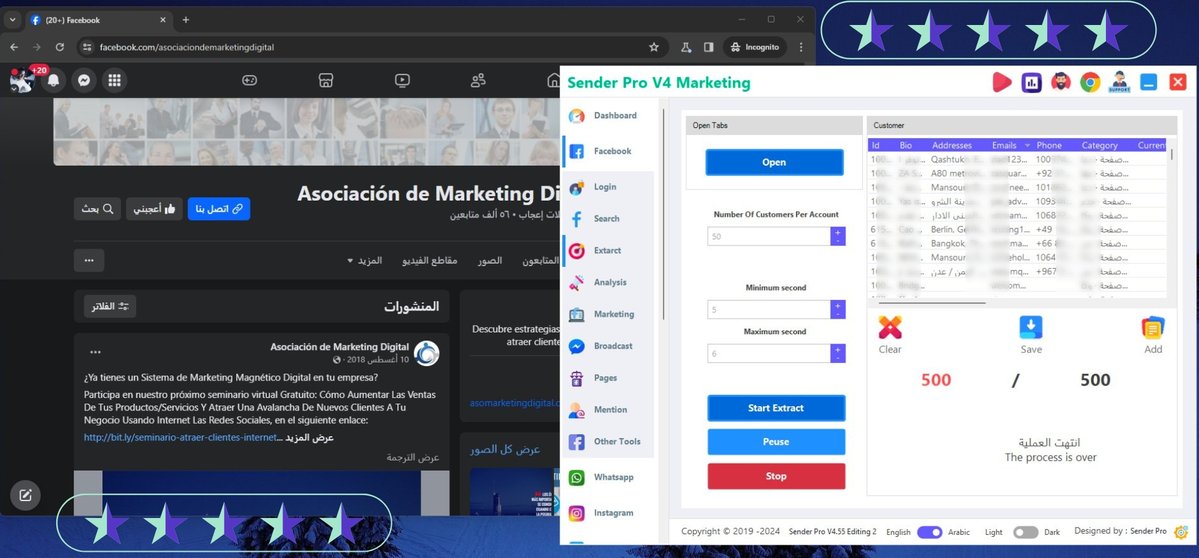Click the Minimum second input field
The image size is (1199, 558).
click(768, 310)
